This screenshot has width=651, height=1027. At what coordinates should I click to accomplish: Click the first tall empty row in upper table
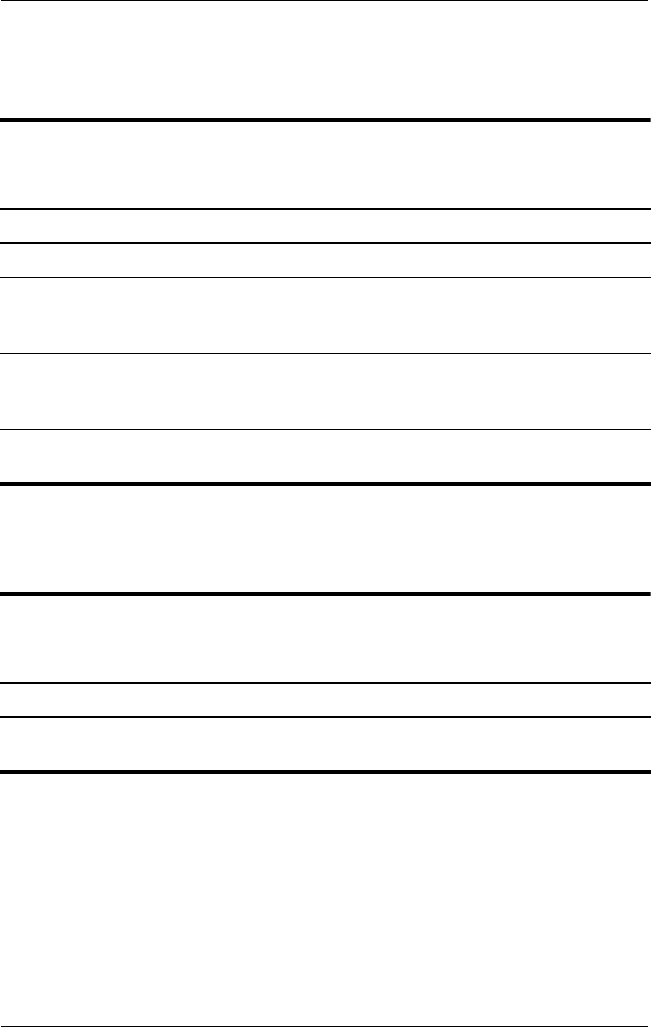tap(326, 316)
